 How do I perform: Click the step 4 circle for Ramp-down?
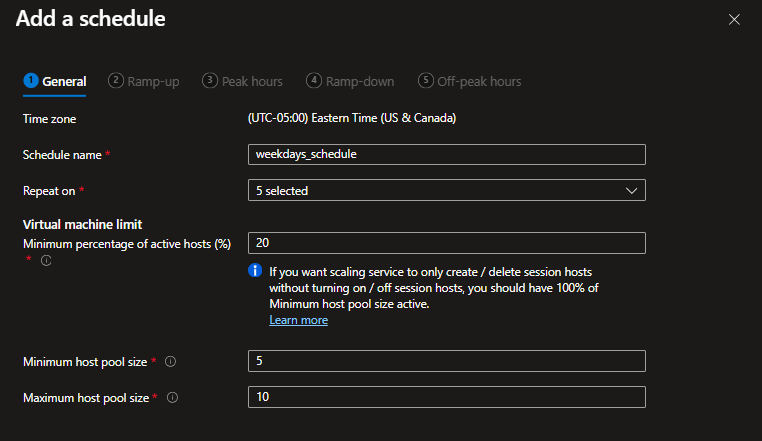[x=314, y=81]
